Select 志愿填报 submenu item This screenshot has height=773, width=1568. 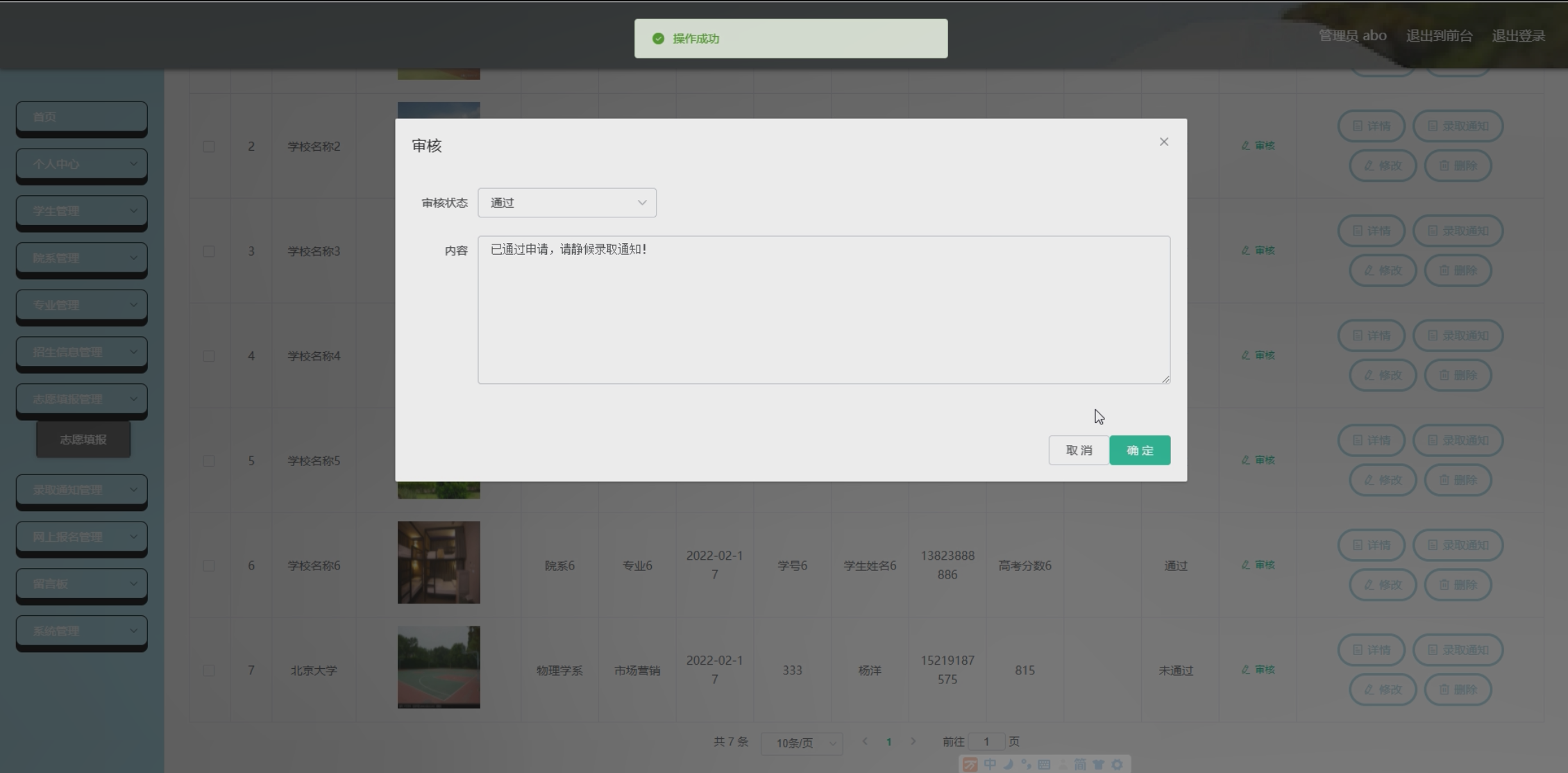(83, 440)
